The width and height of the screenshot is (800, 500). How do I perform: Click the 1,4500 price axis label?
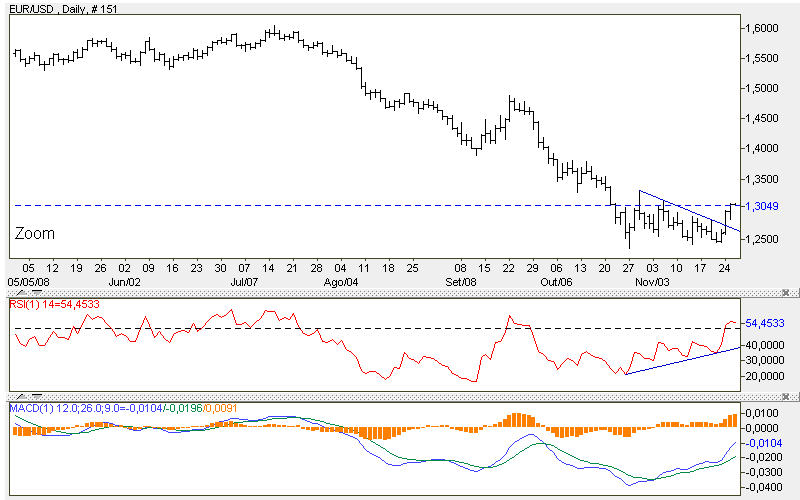tap(762, 118)
